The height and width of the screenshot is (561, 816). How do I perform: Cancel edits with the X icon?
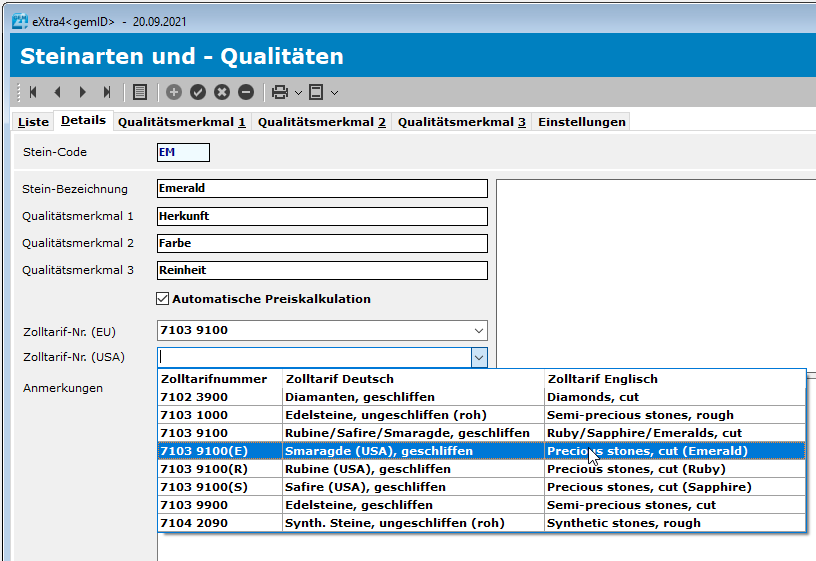click(222, 92)
